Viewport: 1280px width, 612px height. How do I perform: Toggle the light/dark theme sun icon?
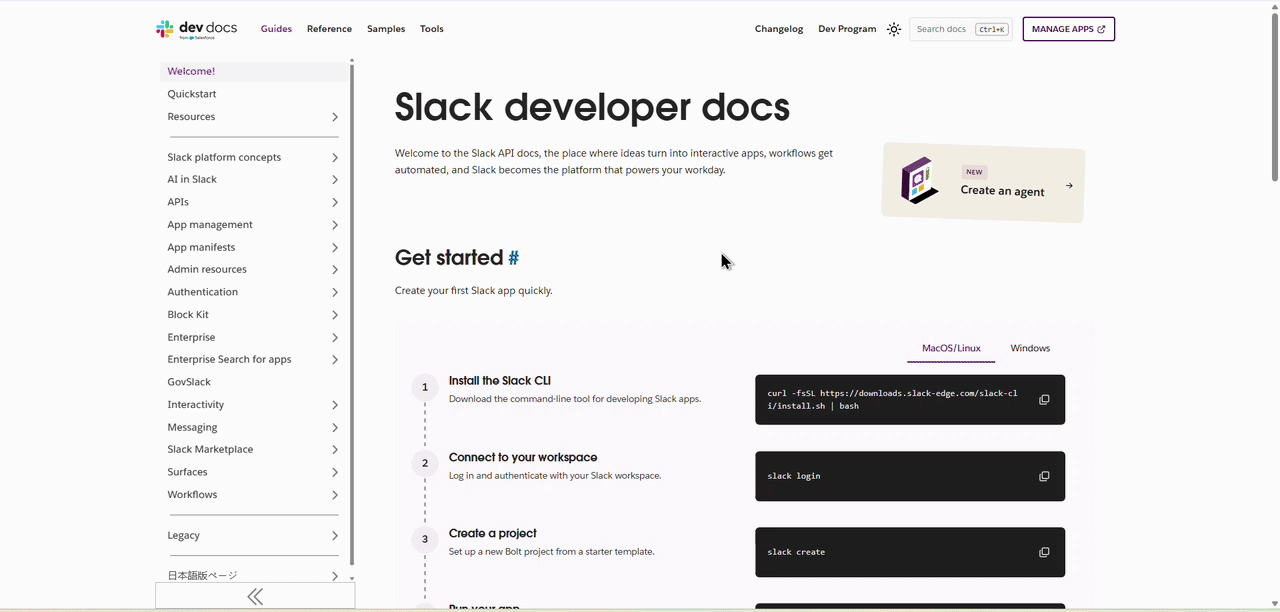[x=894, y=29]
